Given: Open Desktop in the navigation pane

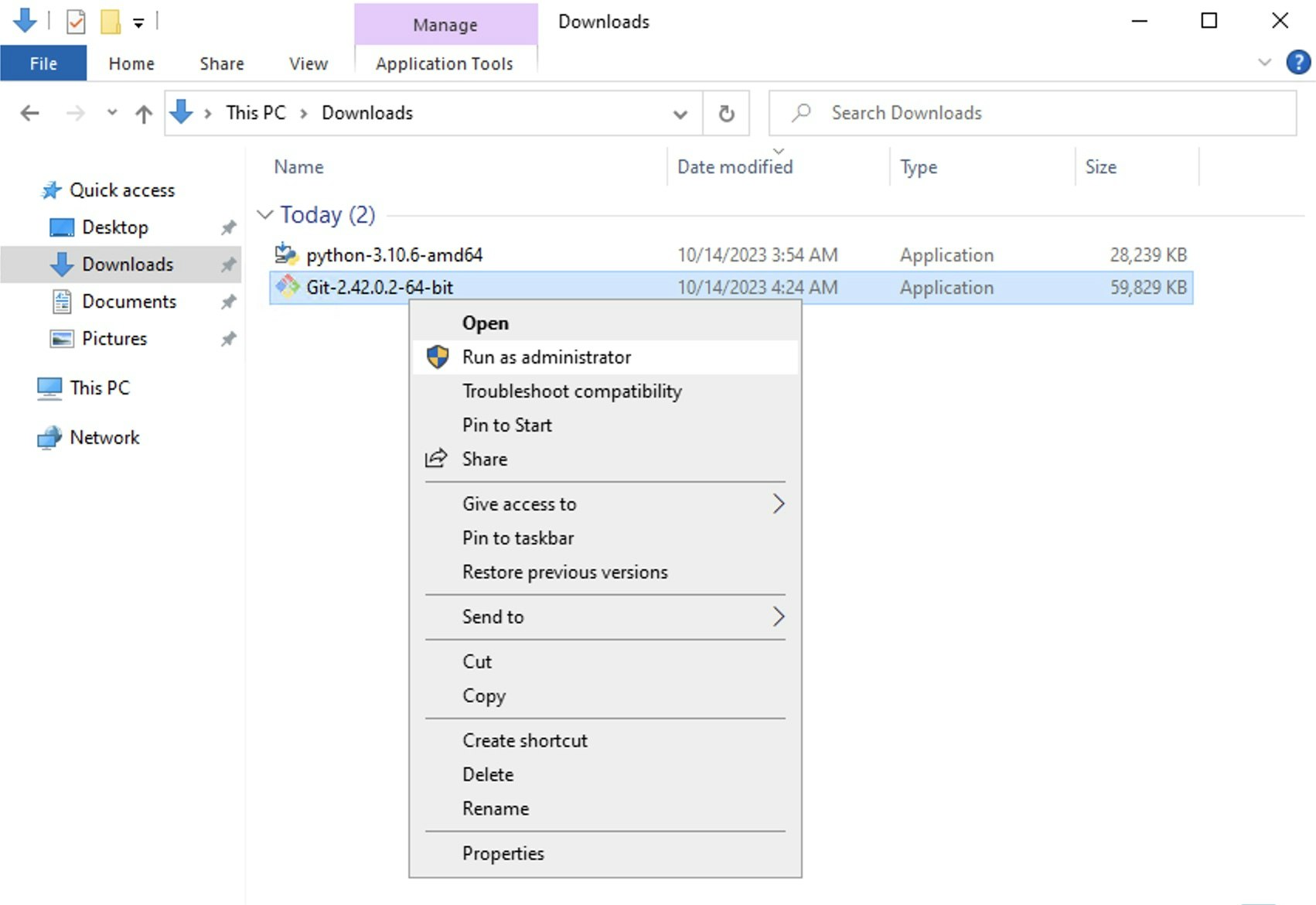Looking at the screenshot, I should coord(115,227).
